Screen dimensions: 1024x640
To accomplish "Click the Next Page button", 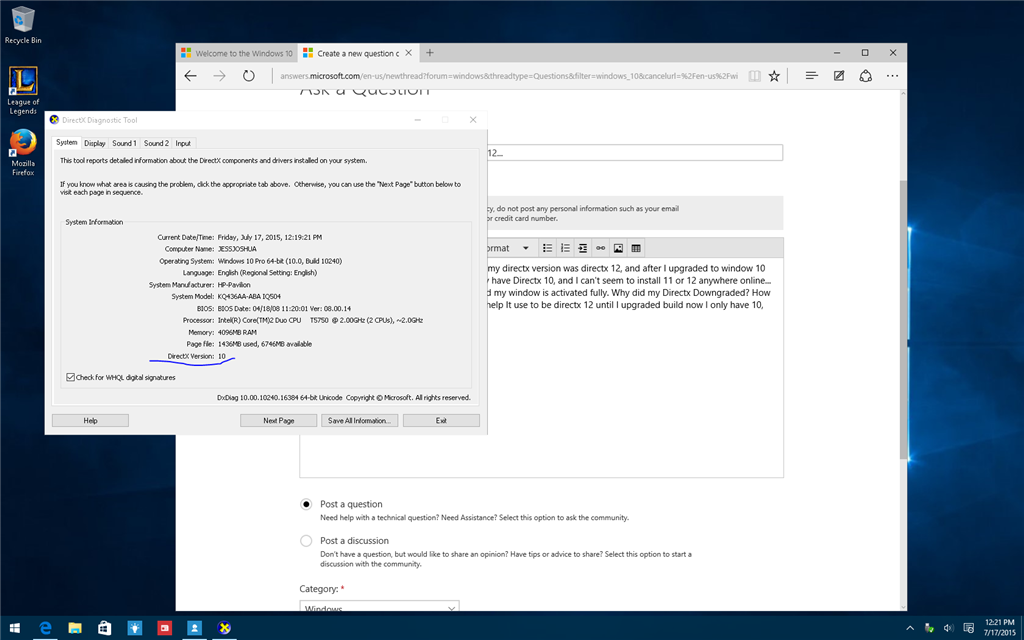I will click(279, 421).
